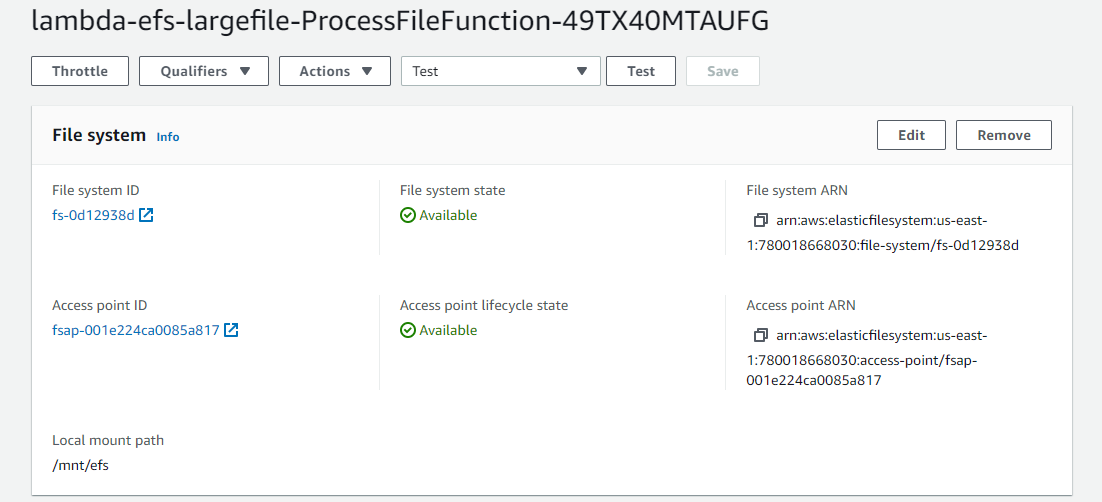Click the Access point lifecycle Available checkmark icon
The width and height of the screenshot is (1102, 502).
click(x=407, y=330)
